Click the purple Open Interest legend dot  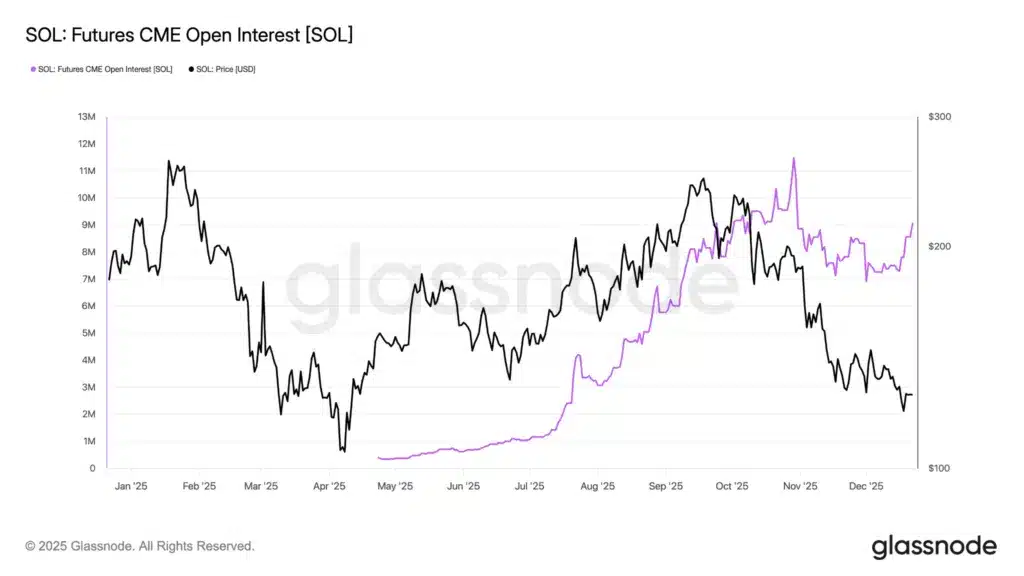coord(30,69)
